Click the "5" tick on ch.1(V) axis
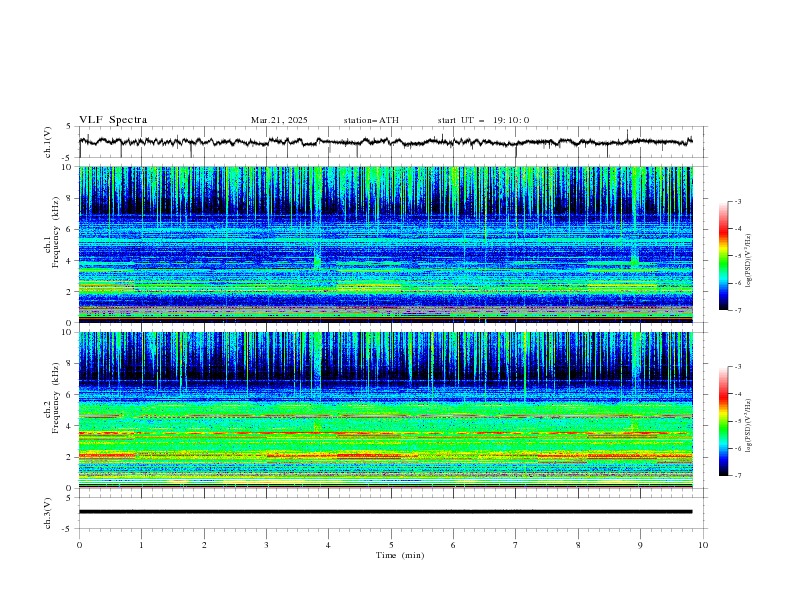792x612 pixels. [x=70, y=127]
